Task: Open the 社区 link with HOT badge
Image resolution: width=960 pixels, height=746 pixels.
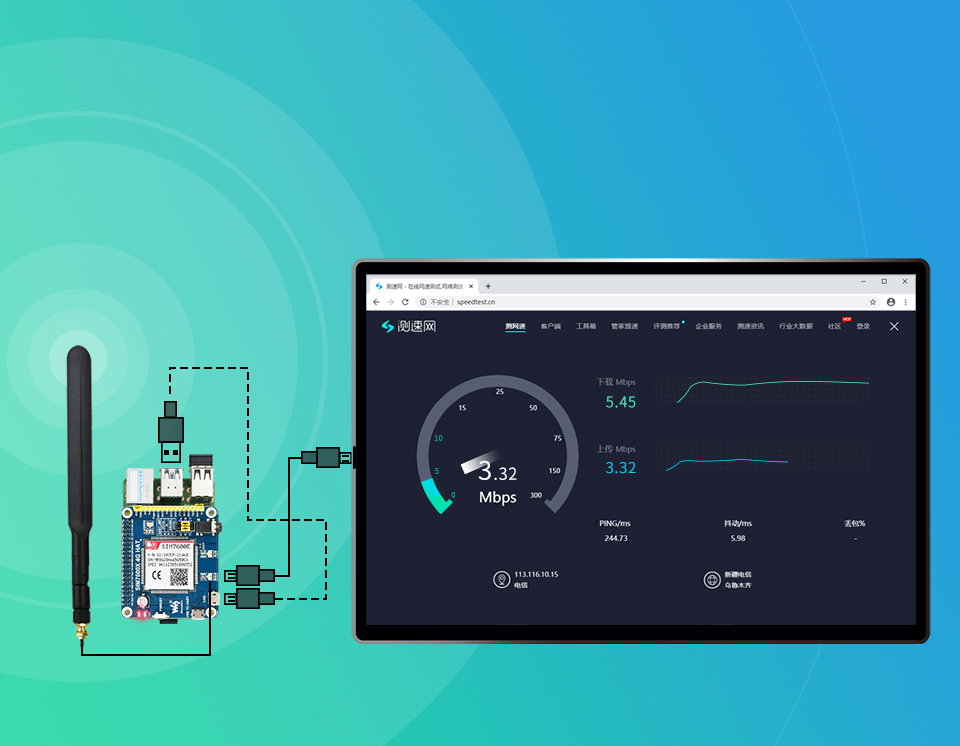Action: coord(834,326)
